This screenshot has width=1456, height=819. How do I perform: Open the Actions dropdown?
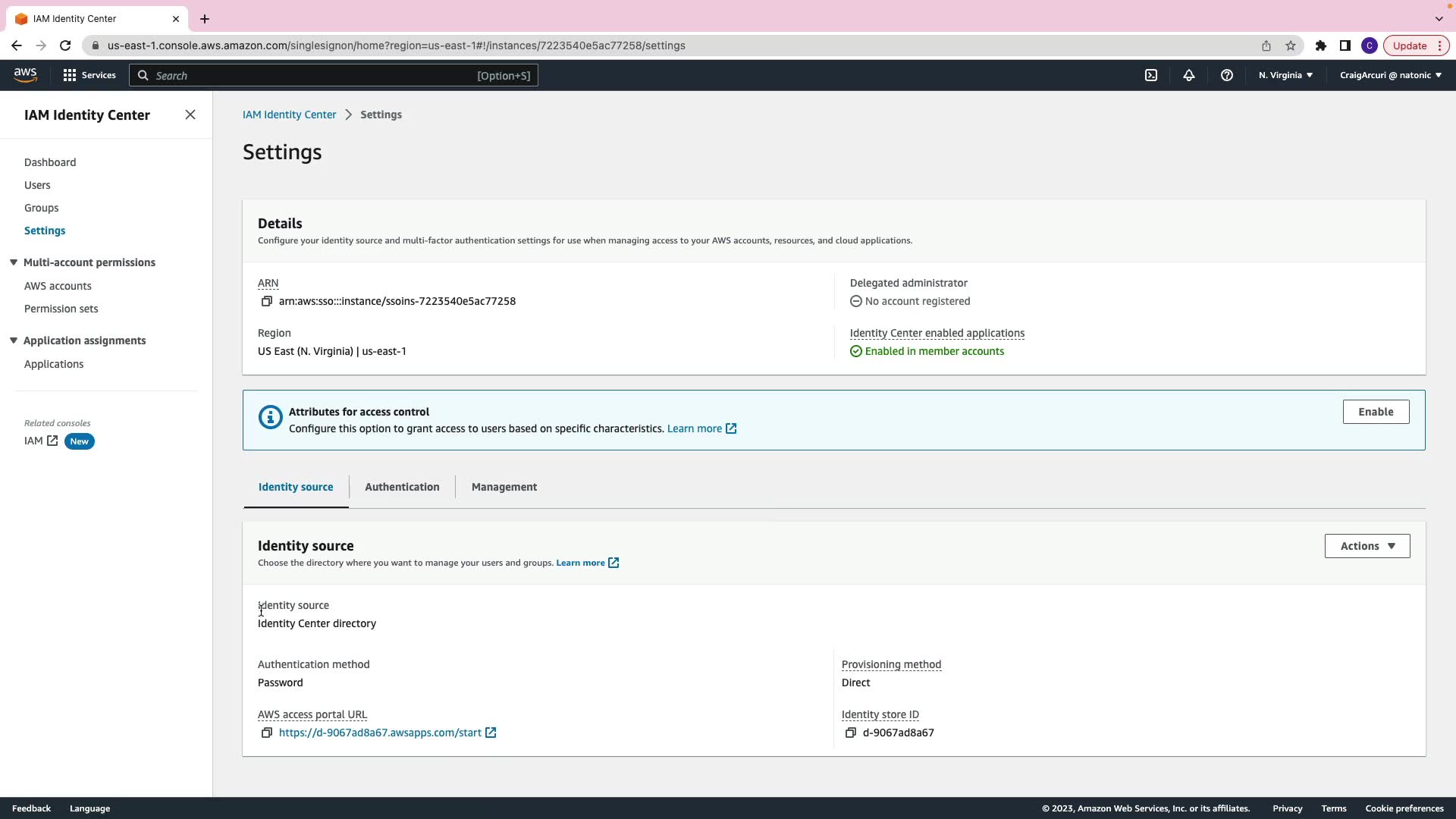(x=1367, y=546)
